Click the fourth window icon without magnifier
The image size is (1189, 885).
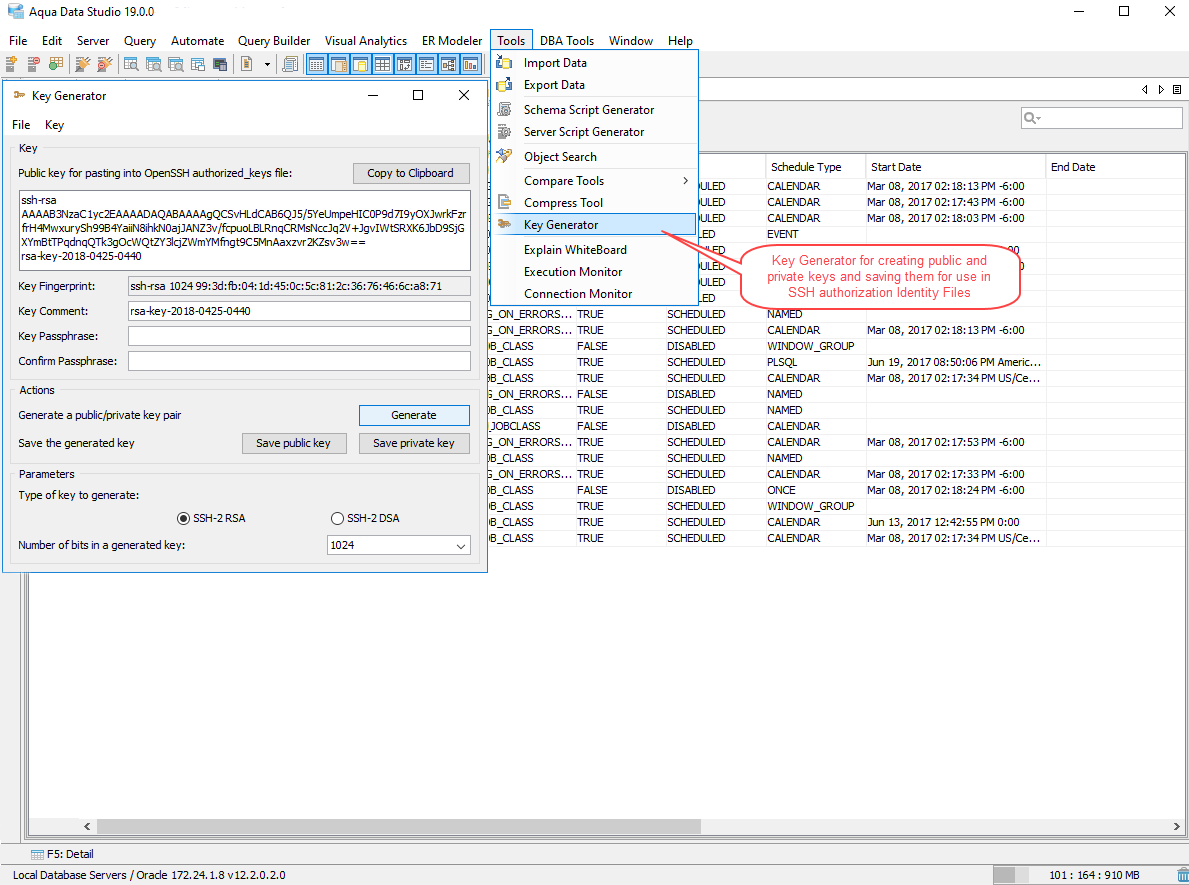pyautogui.click(x=198, y=64)
